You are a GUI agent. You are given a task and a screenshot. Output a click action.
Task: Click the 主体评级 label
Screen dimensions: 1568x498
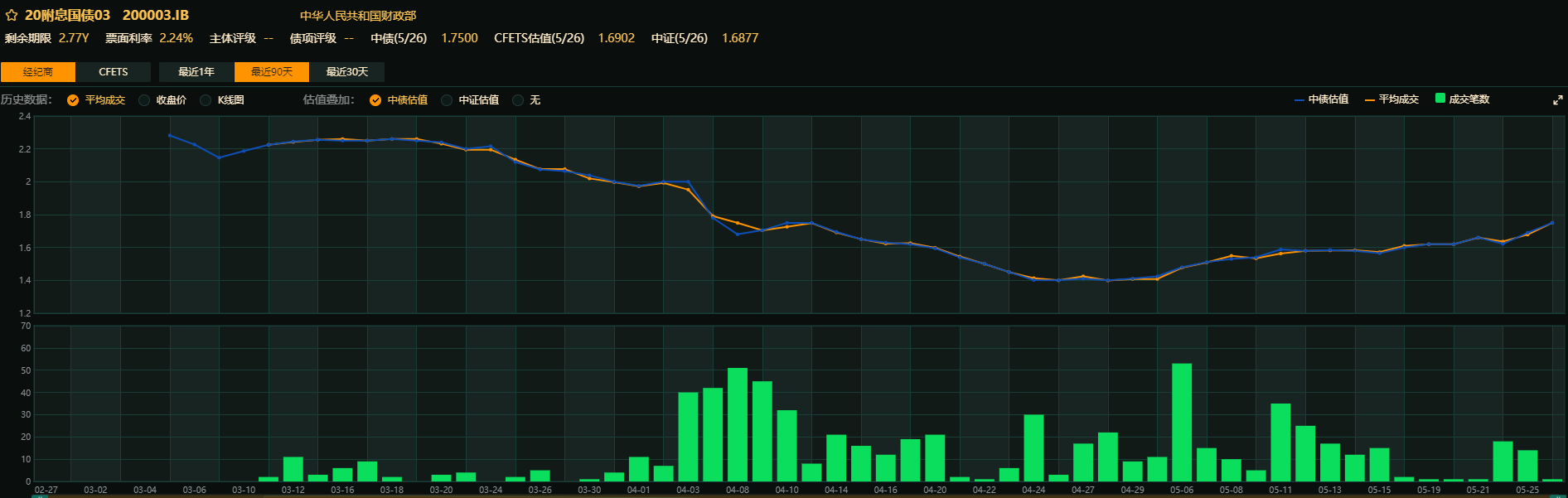click(233, 38)
